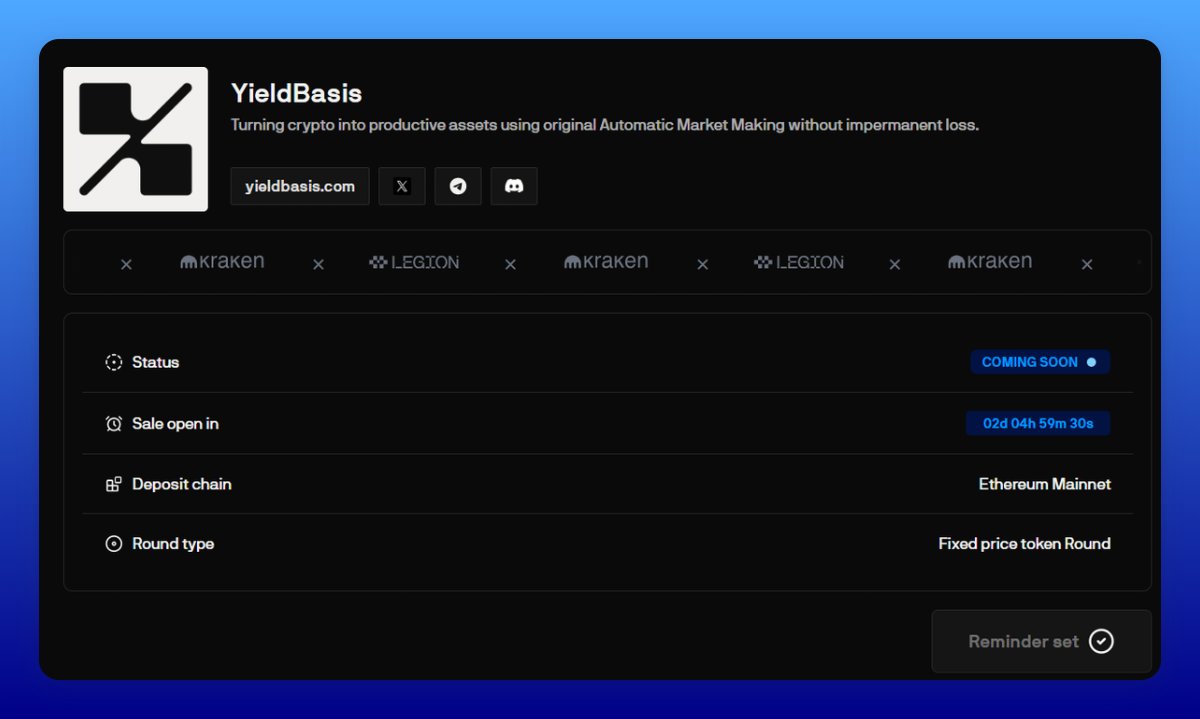1200x719 pixels.
Task: Open the Discord social link
Action: pyautogui.click(x=514, y=186)
